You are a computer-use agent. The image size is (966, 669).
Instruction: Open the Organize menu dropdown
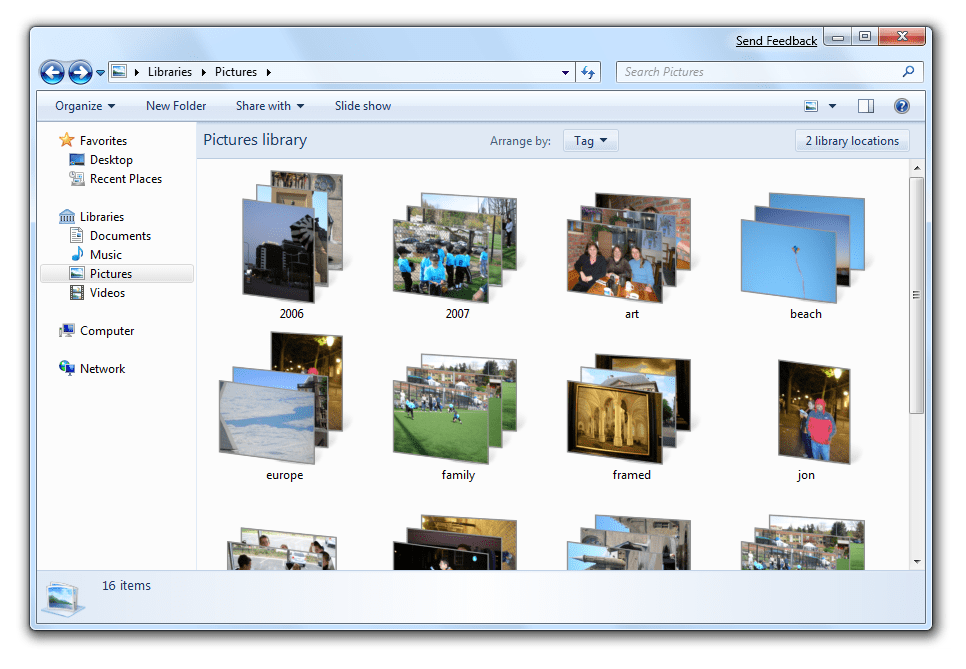(x=84, y=106)
